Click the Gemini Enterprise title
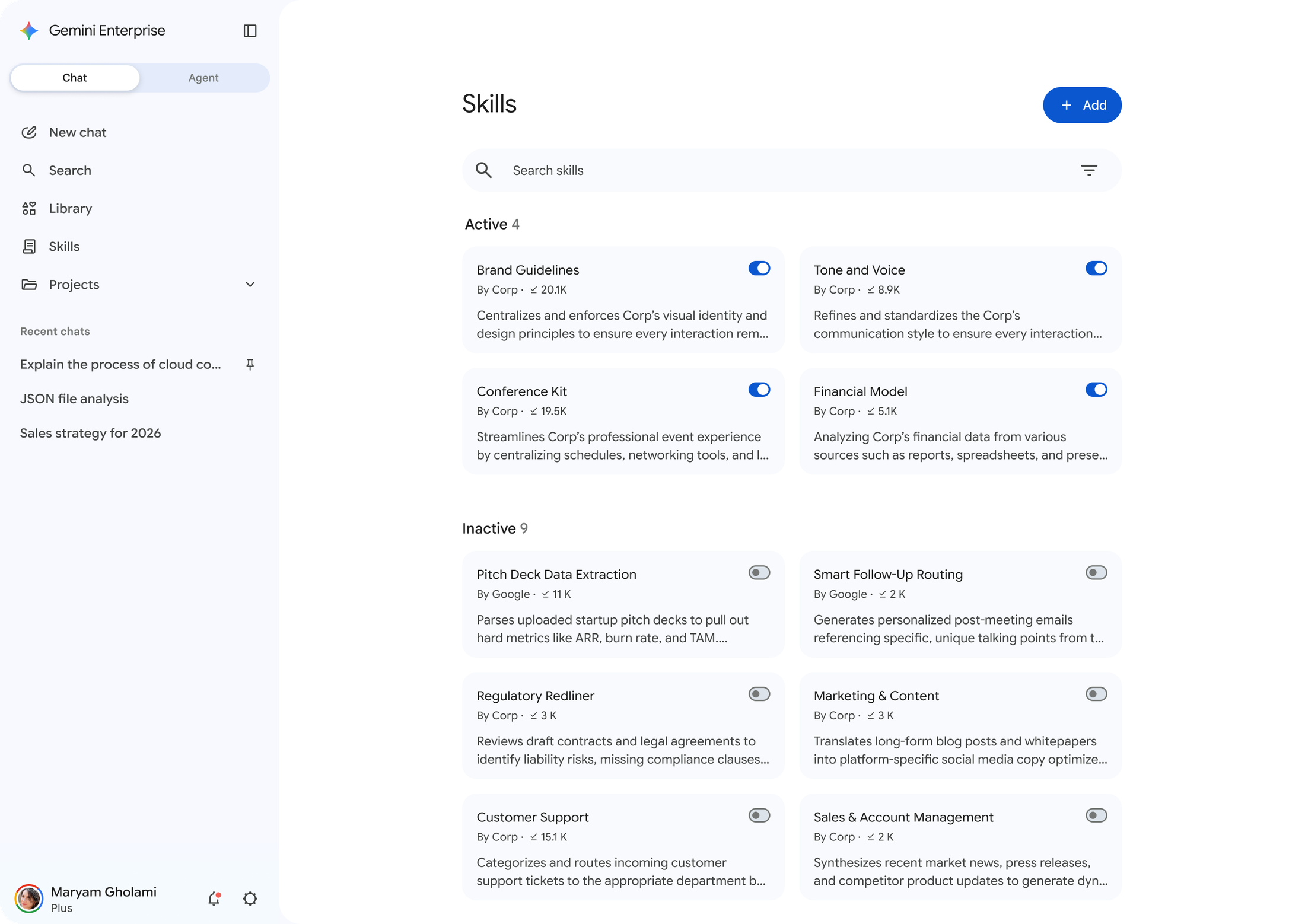1305x924 pixels. (107, 30)
